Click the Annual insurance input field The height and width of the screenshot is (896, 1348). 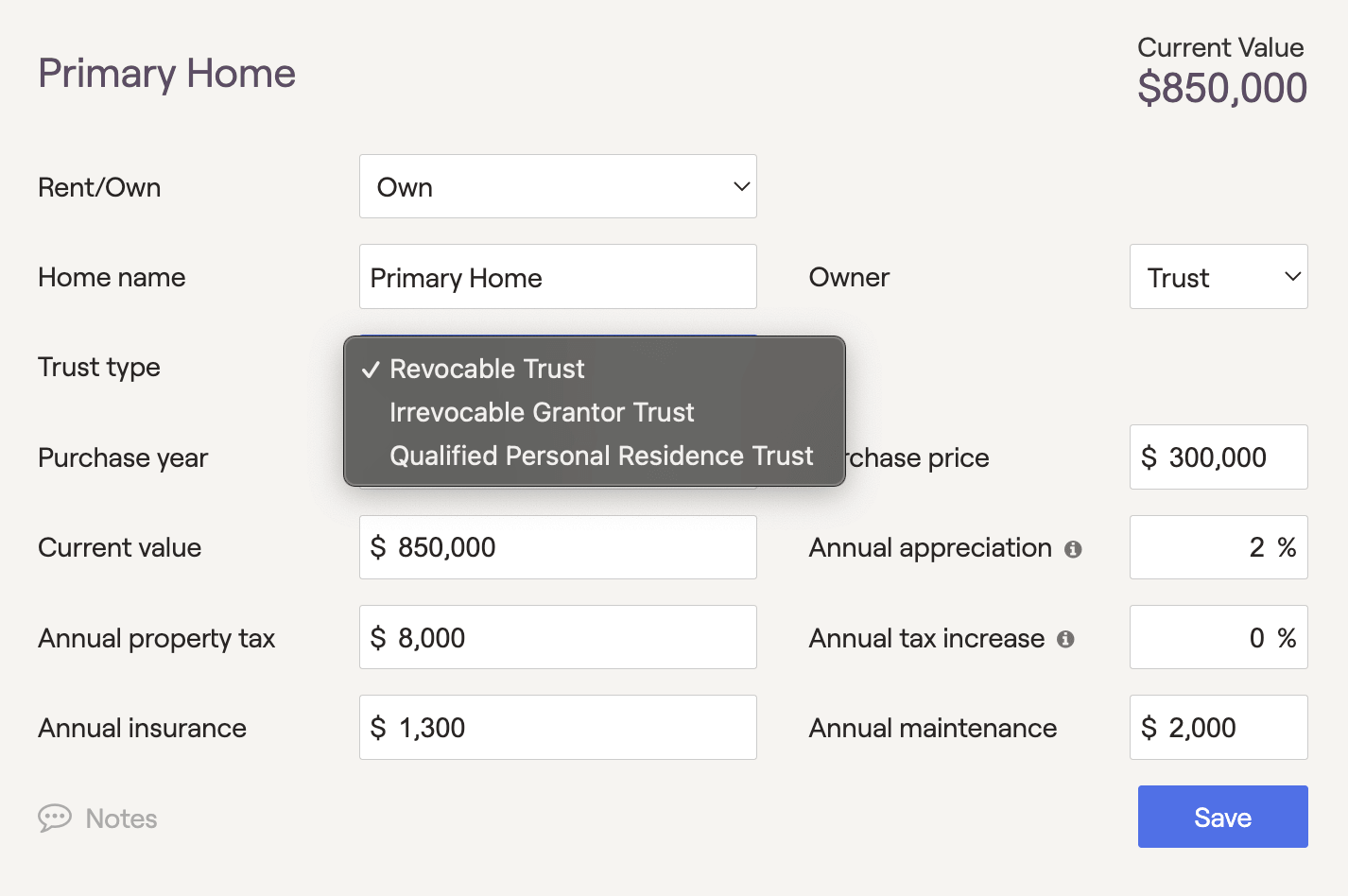coord(558,727)
